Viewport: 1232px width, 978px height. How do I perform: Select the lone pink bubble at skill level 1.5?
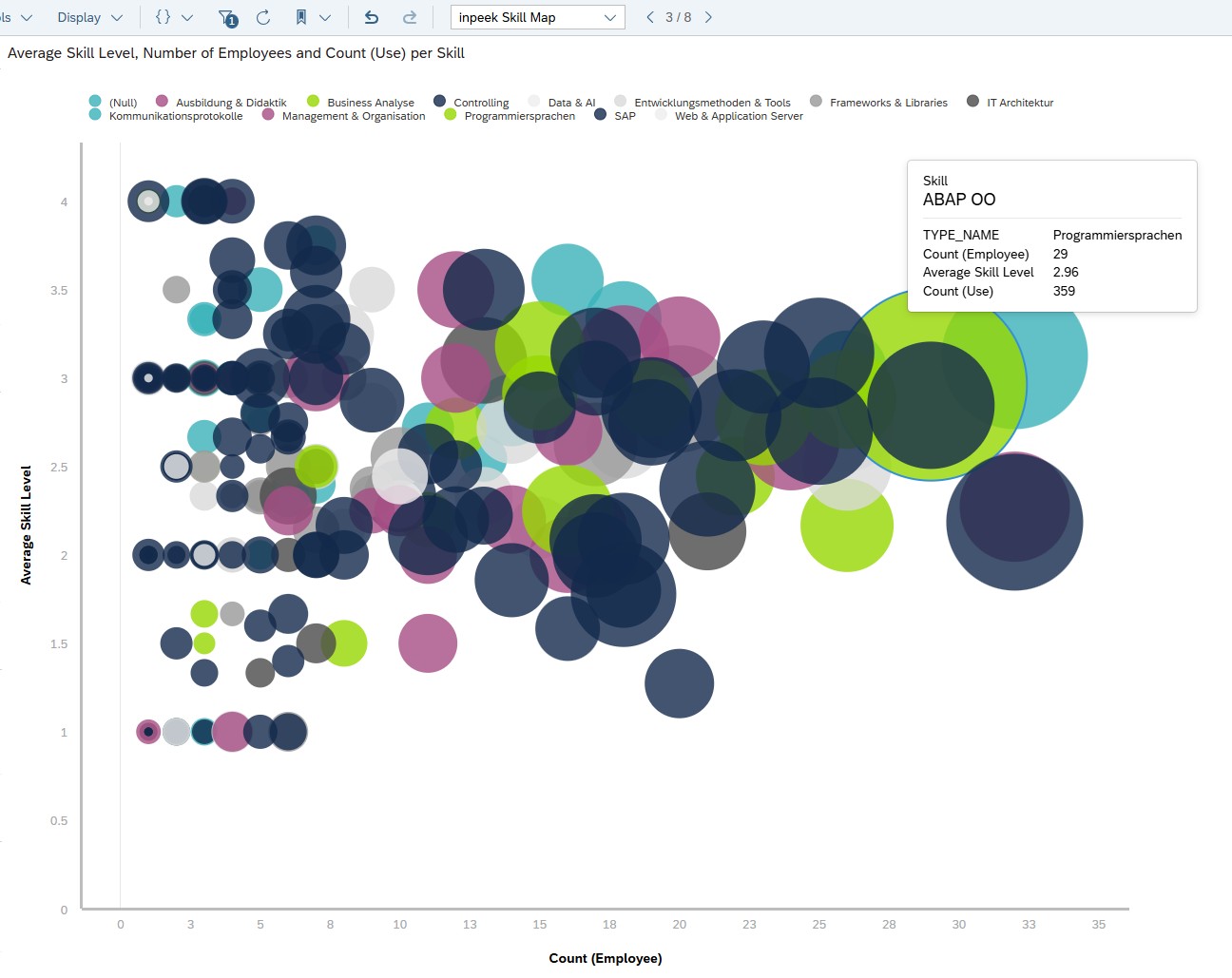(428, 643)
